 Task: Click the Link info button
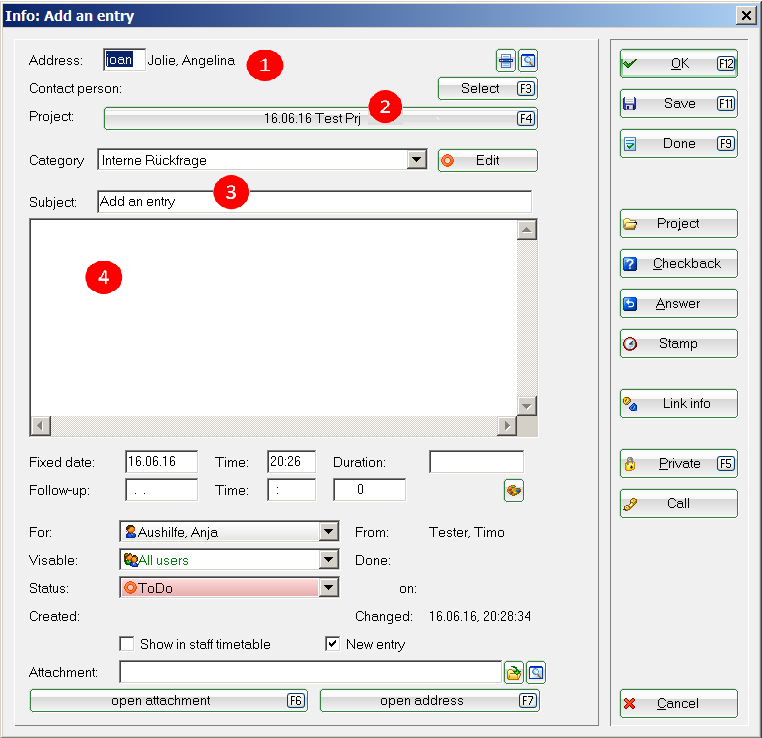(x=678, y=403)
